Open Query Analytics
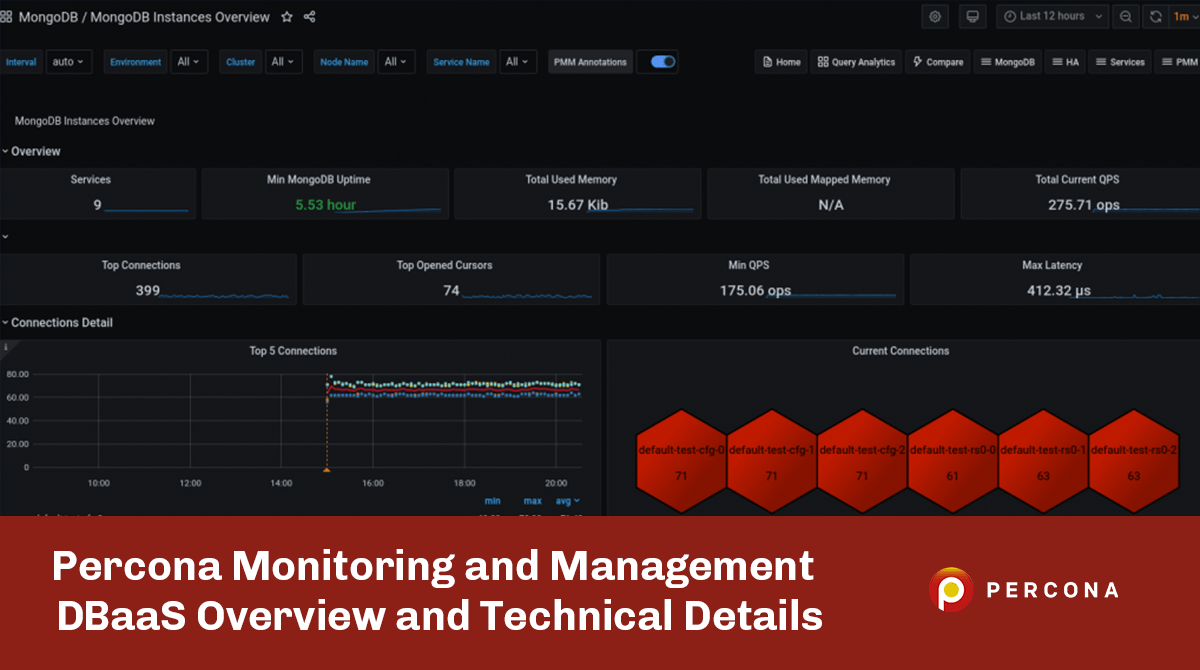The width and height of the screenshot is (1200, 670). (x=856, y=62)
